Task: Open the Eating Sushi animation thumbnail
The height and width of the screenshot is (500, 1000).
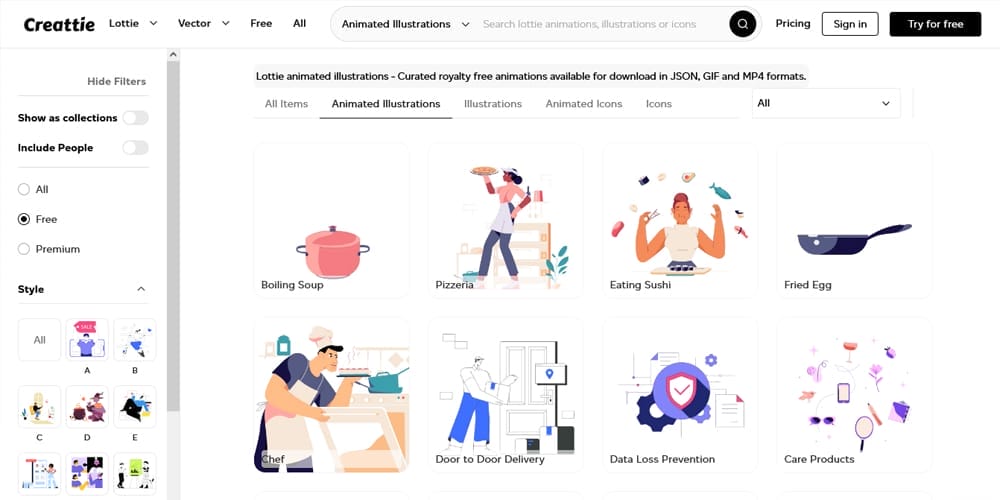Action: coord(680,221)
